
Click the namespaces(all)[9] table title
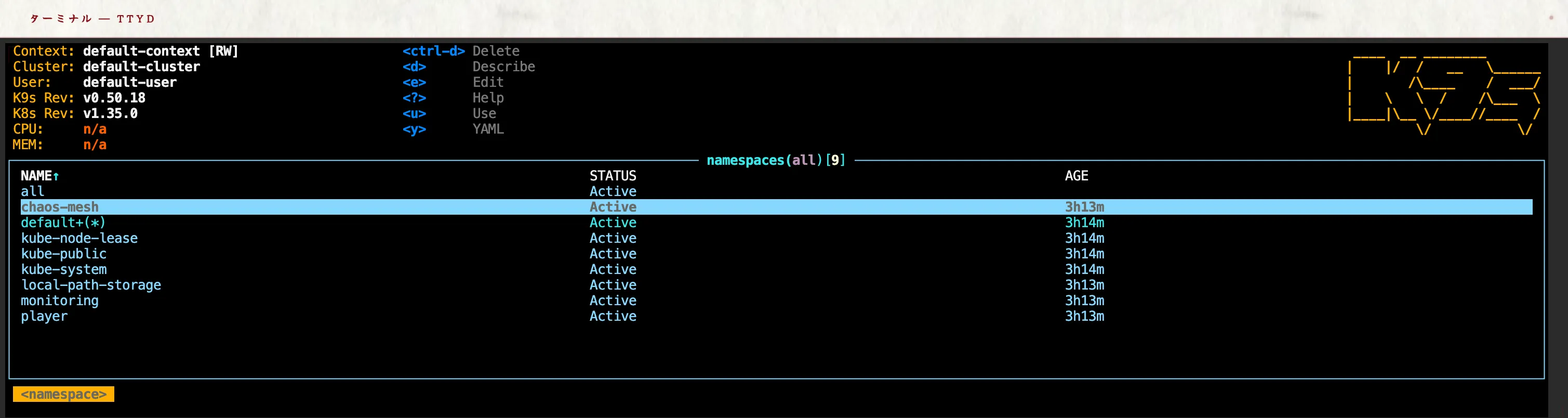(x=776, y=160)
